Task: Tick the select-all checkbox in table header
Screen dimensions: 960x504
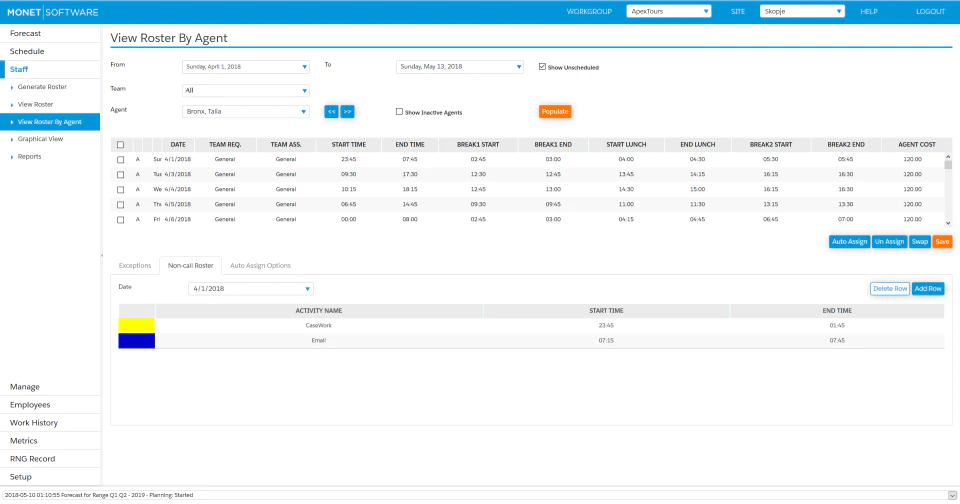Action: tap(121, 145)
